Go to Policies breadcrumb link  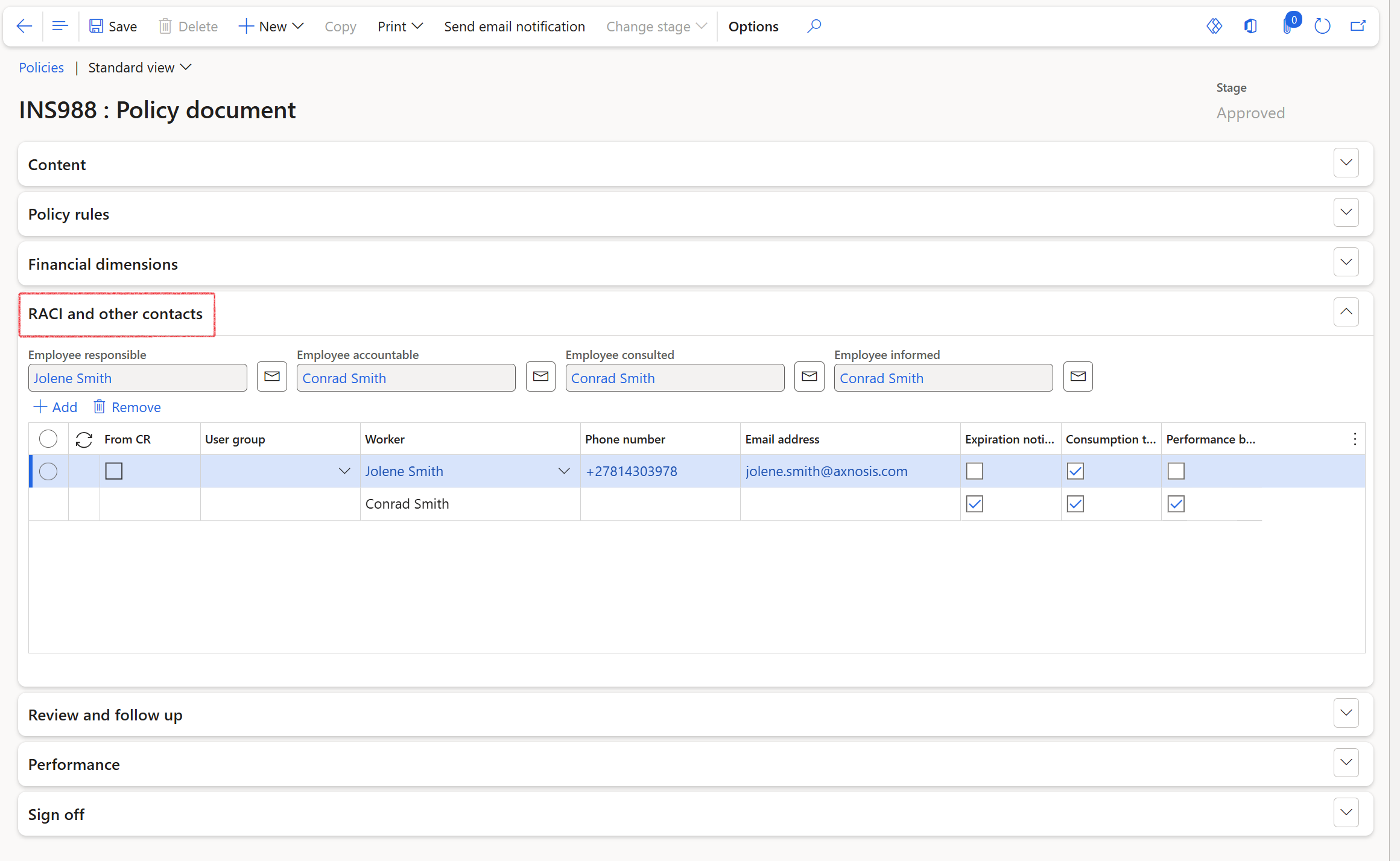tap(41, 68)
